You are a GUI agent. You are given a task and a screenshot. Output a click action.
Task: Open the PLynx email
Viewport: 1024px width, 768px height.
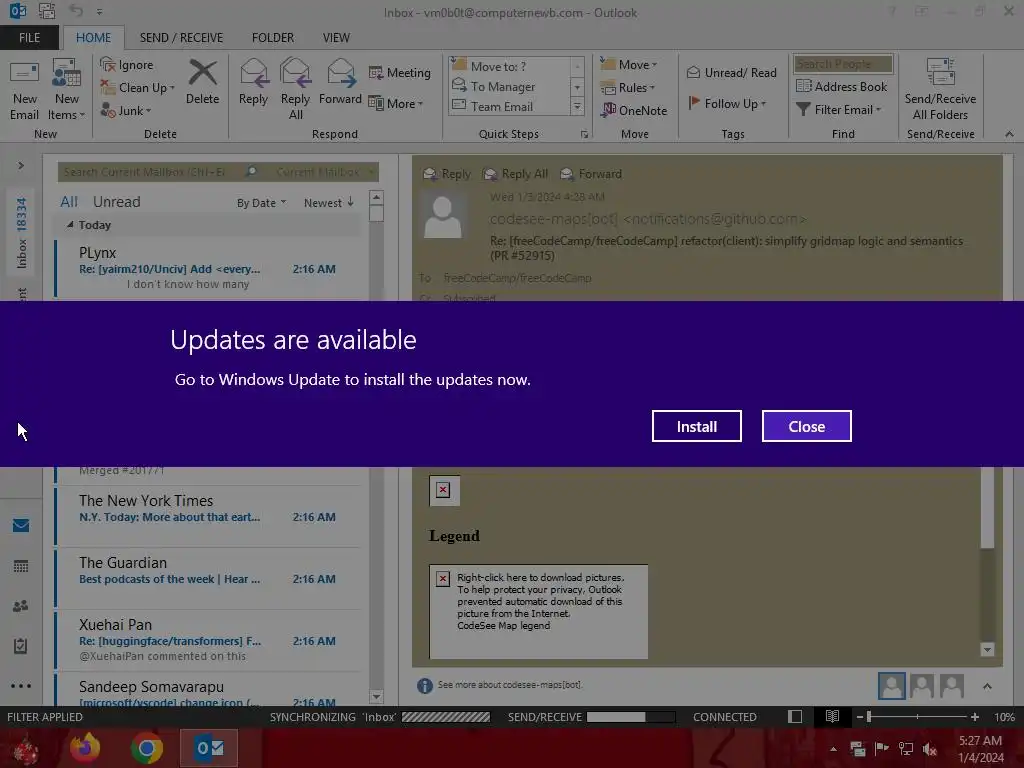click(x=208, y=268)
